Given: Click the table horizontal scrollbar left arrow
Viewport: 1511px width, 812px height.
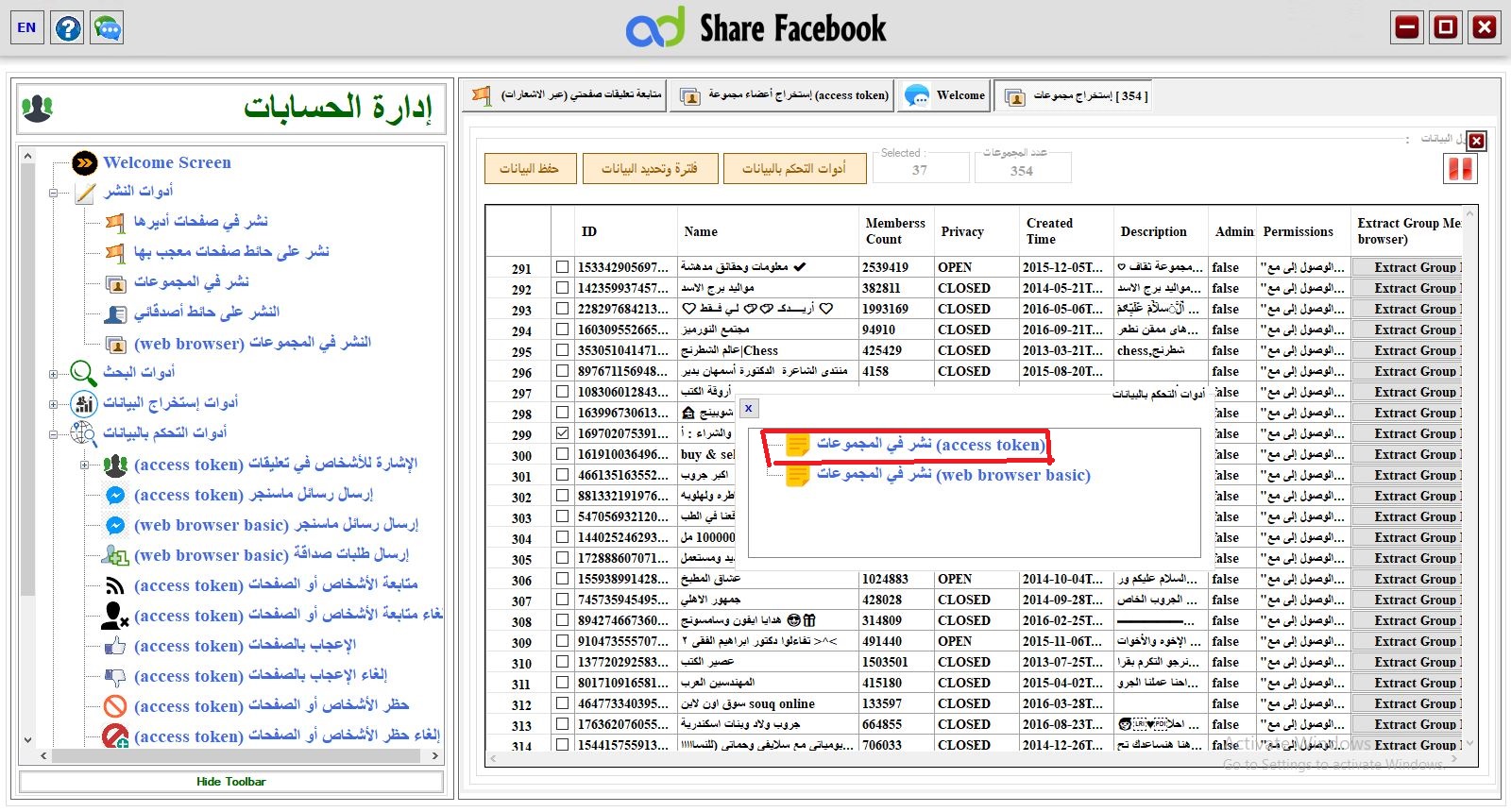Looking at the screenshot, I should click(x=491, y=758).
